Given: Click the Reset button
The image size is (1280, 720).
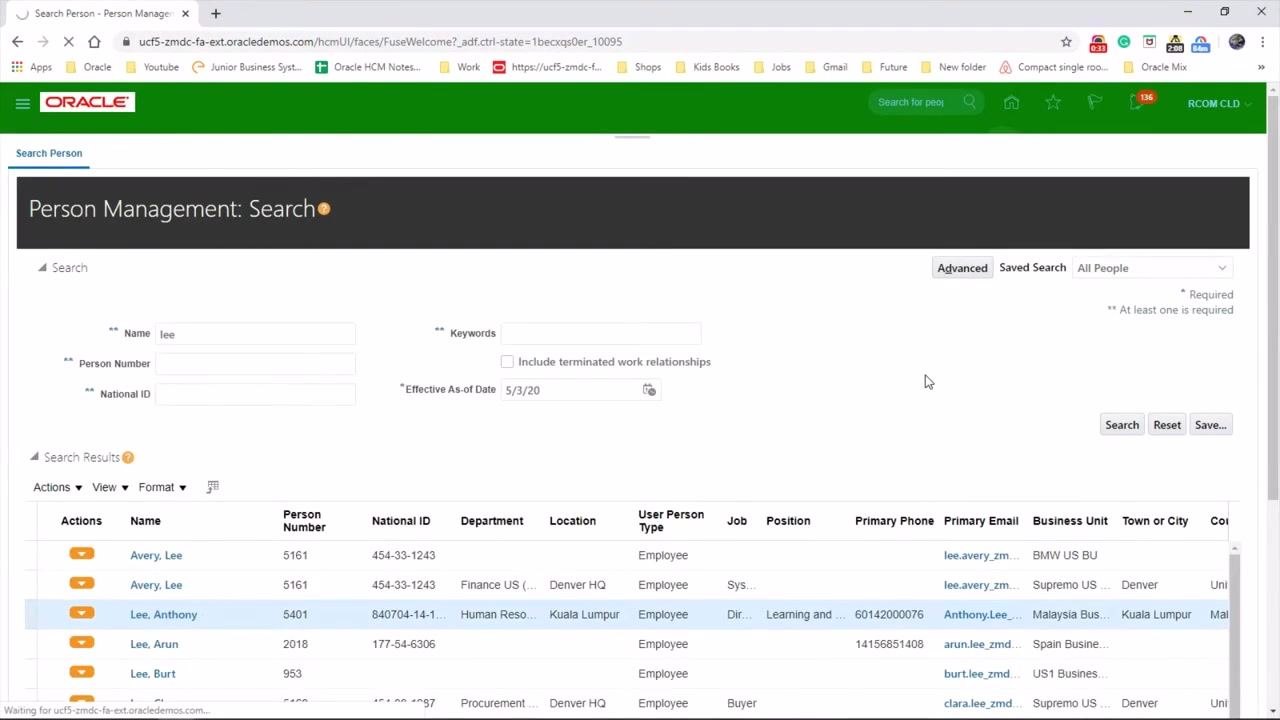Looking at the screenshot, I should pos(1167,425).
